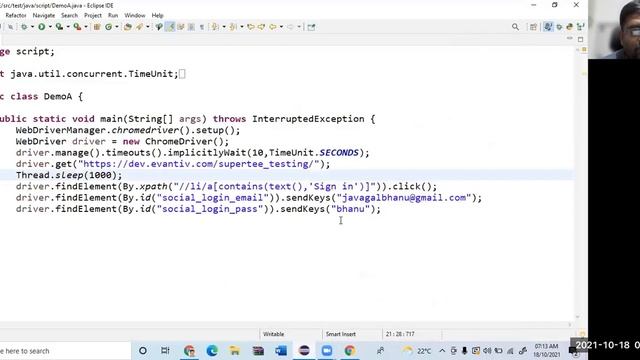Click the Open Perspective icon

pyautogui.click(x=533, y=27)
